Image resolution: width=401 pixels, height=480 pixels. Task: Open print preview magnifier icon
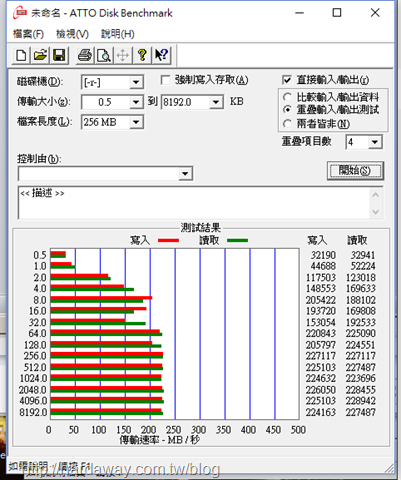click(x=104, y=55)
